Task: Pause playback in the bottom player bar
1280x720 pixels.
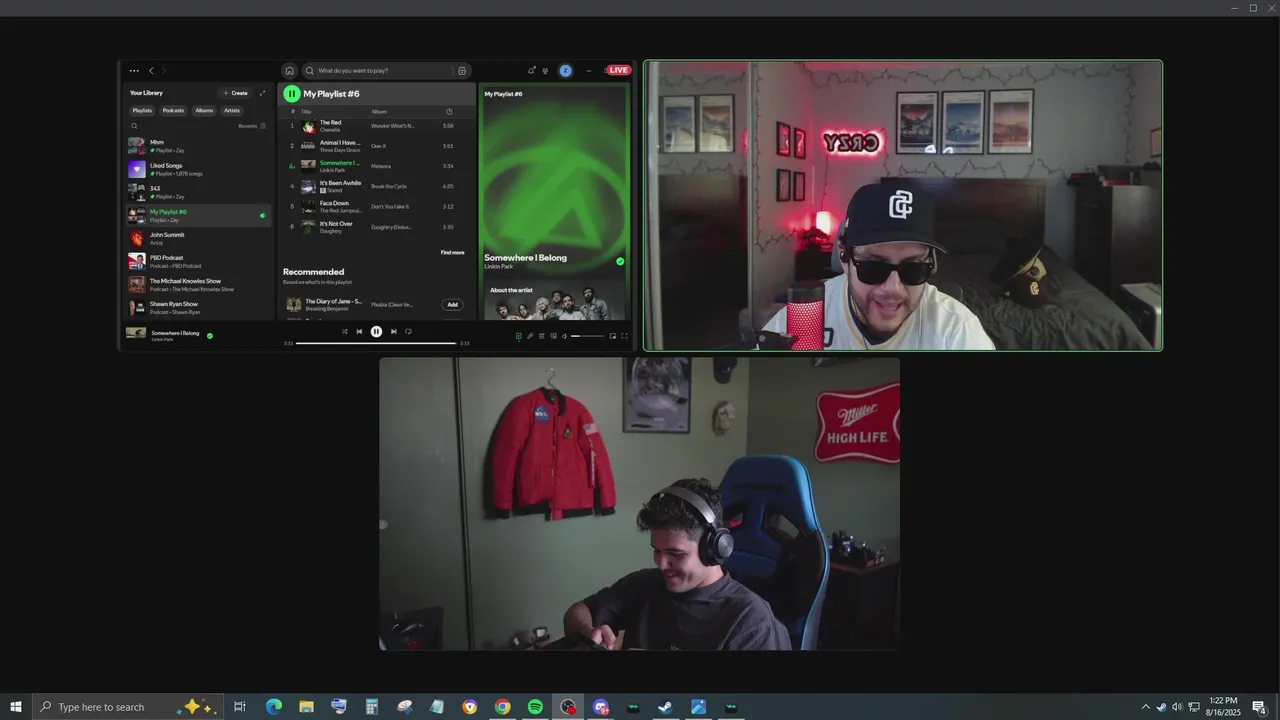Action: pyautogui.click(x=376, y=332)
